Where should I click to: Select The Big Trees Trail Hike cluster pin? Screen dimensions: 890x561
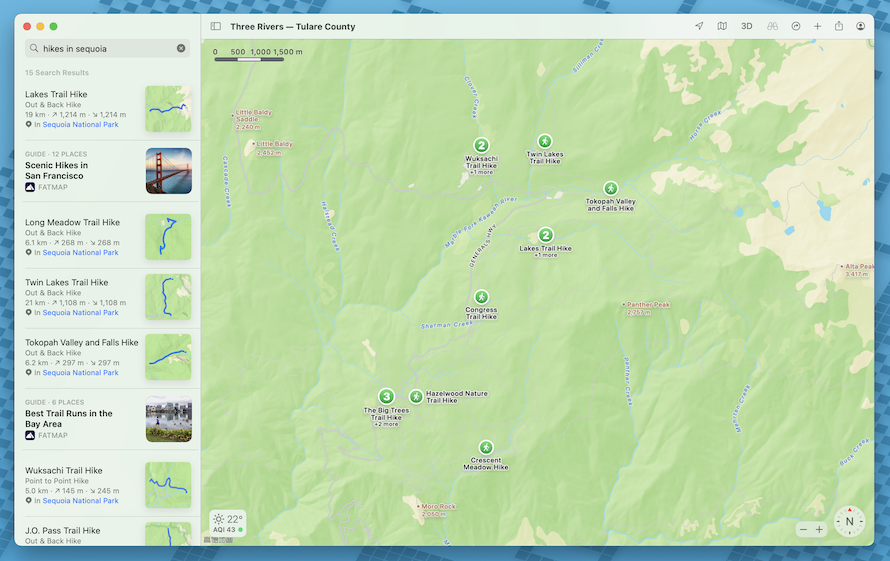point(387,396)
